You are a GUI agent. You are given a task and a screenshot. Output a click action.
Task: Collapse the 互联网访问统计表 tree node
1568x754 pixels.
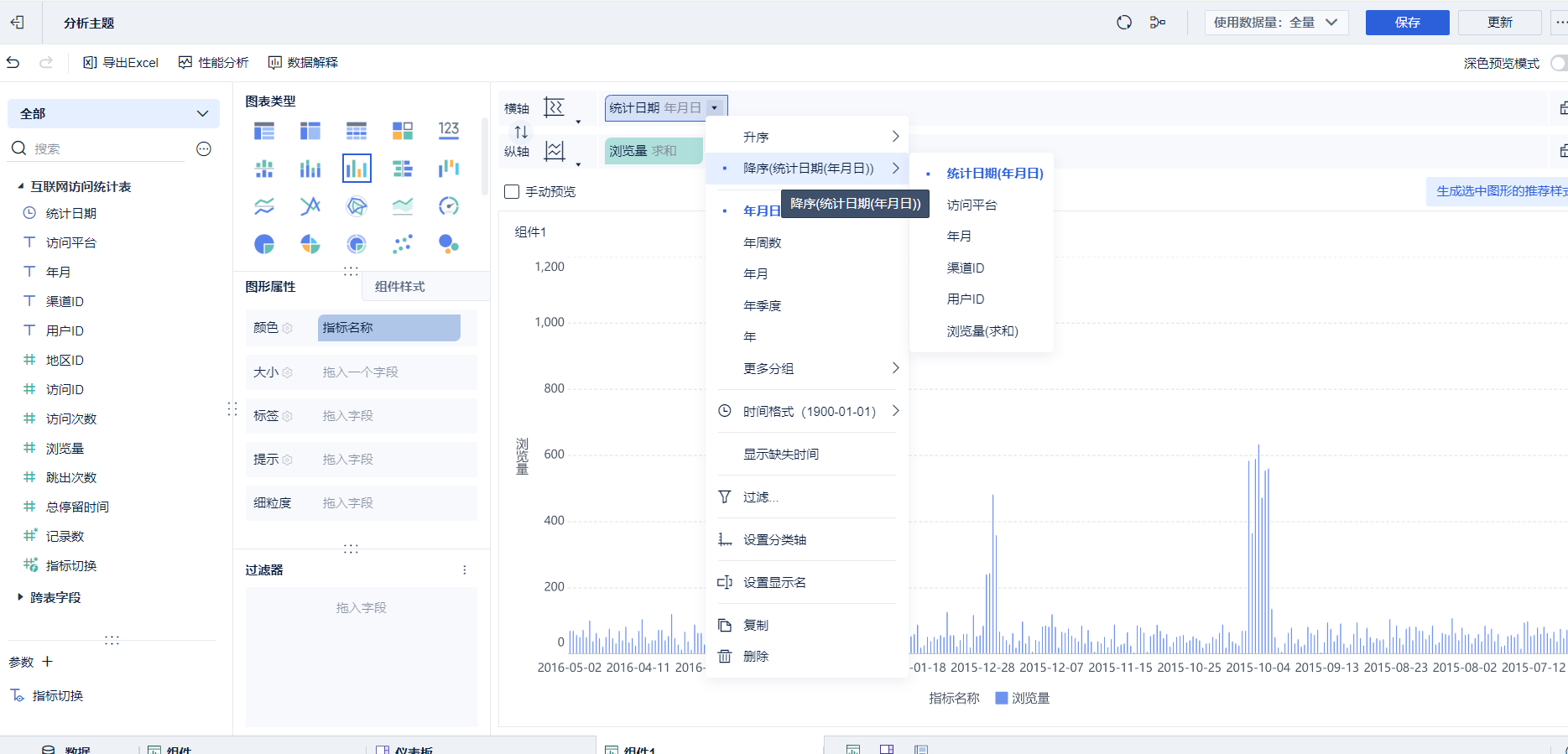21,186
